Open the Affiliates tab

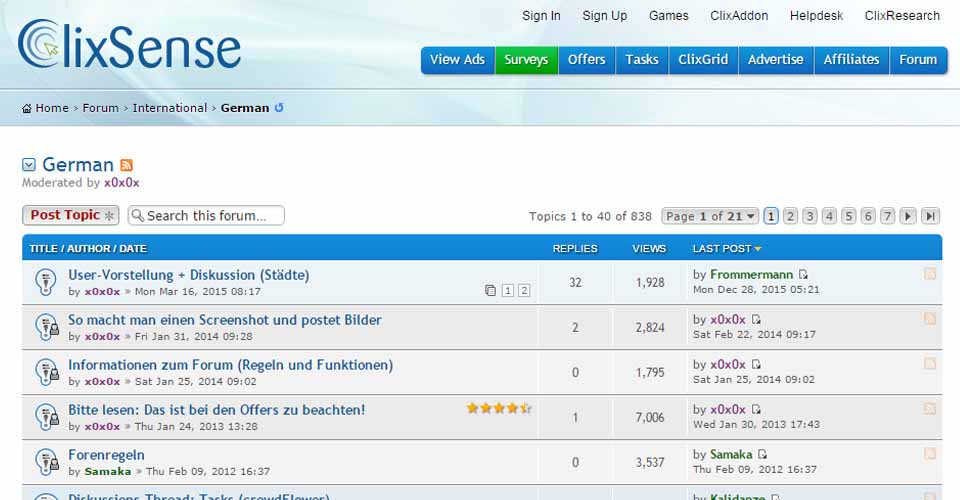click(852, 60)
